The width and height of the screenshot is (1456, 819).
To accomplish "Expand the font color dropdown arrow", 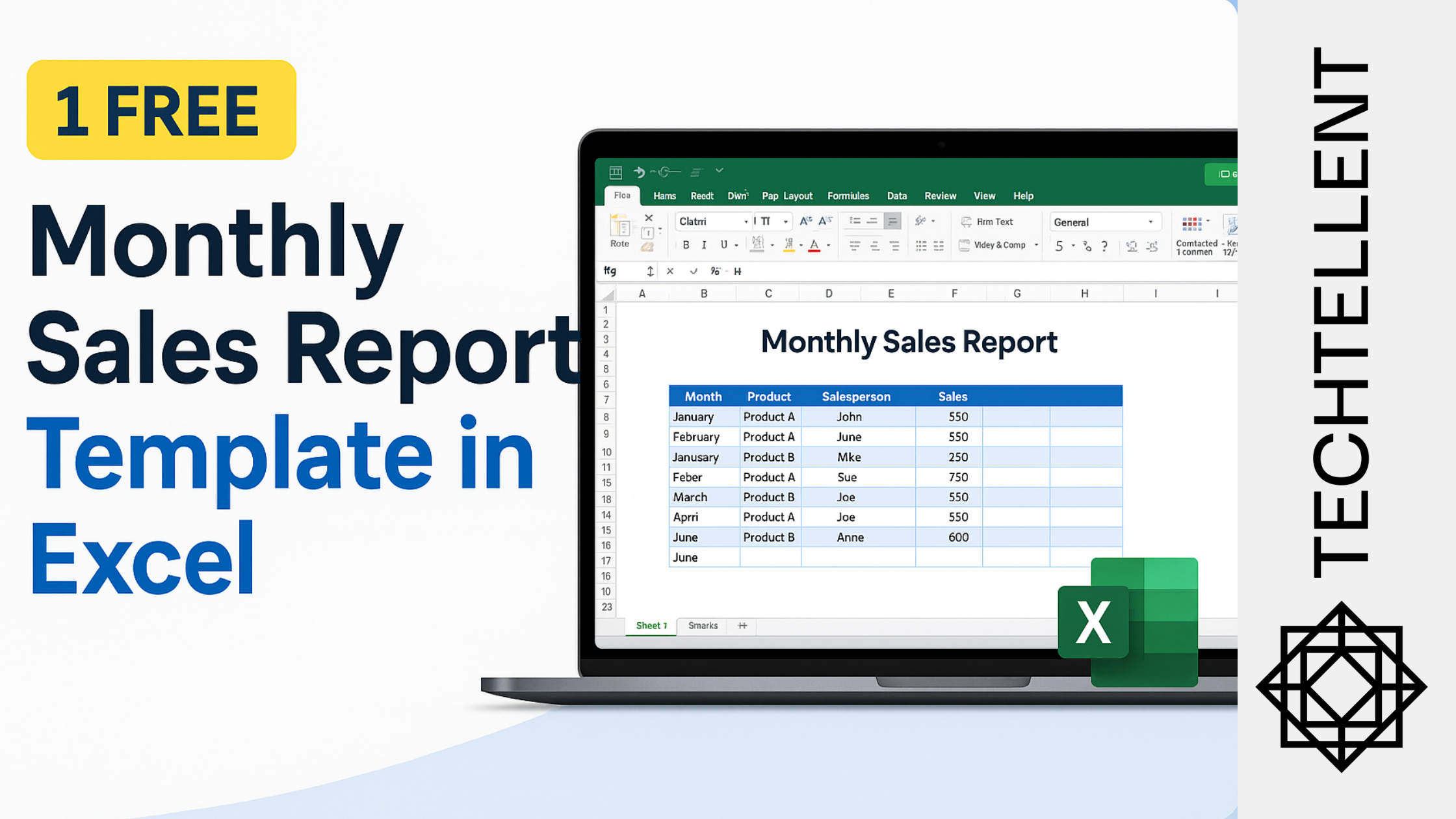I will click(x=828, y=246).
